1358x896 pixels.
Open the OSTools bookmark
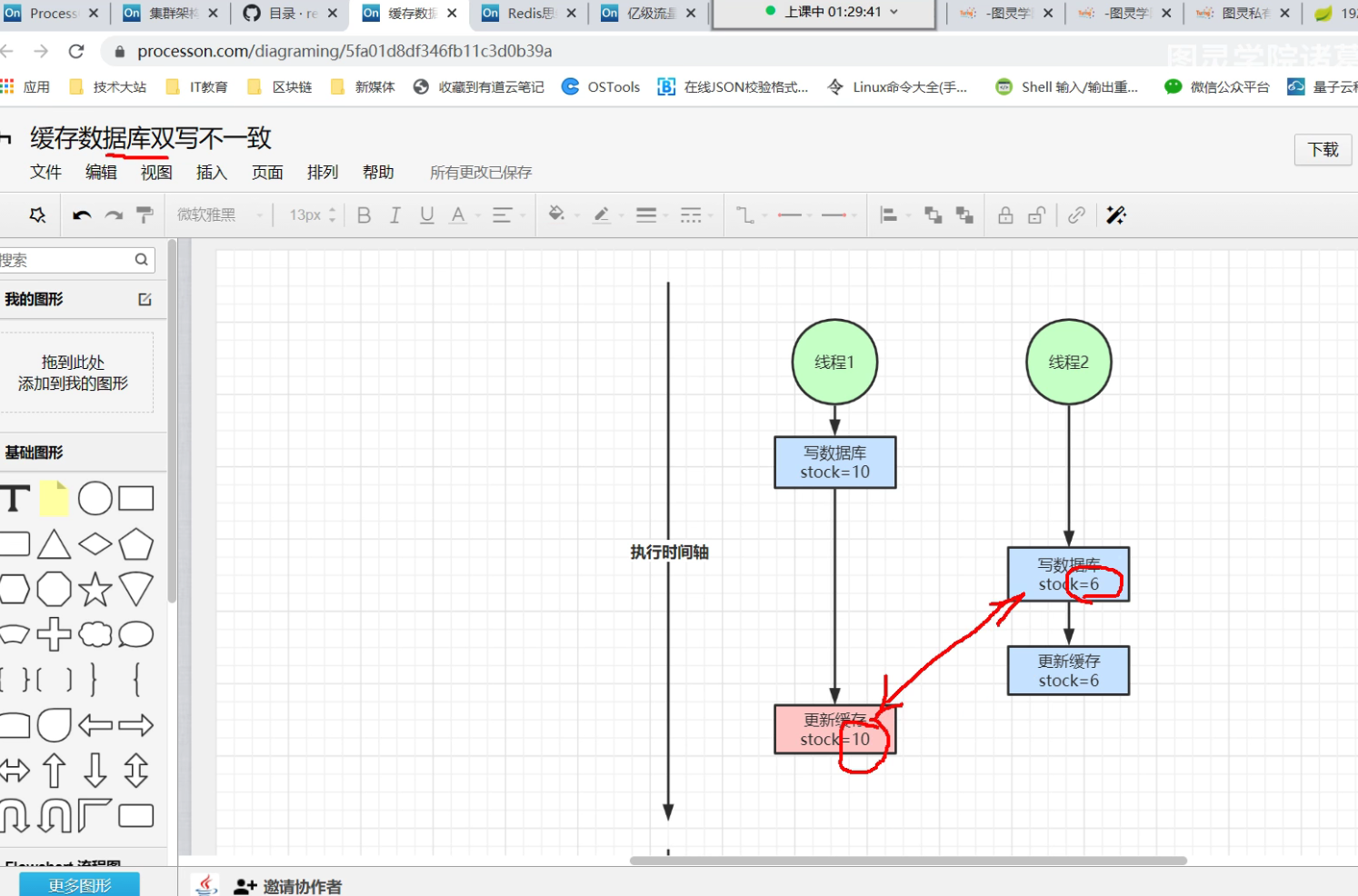click(x=601, y=87)
